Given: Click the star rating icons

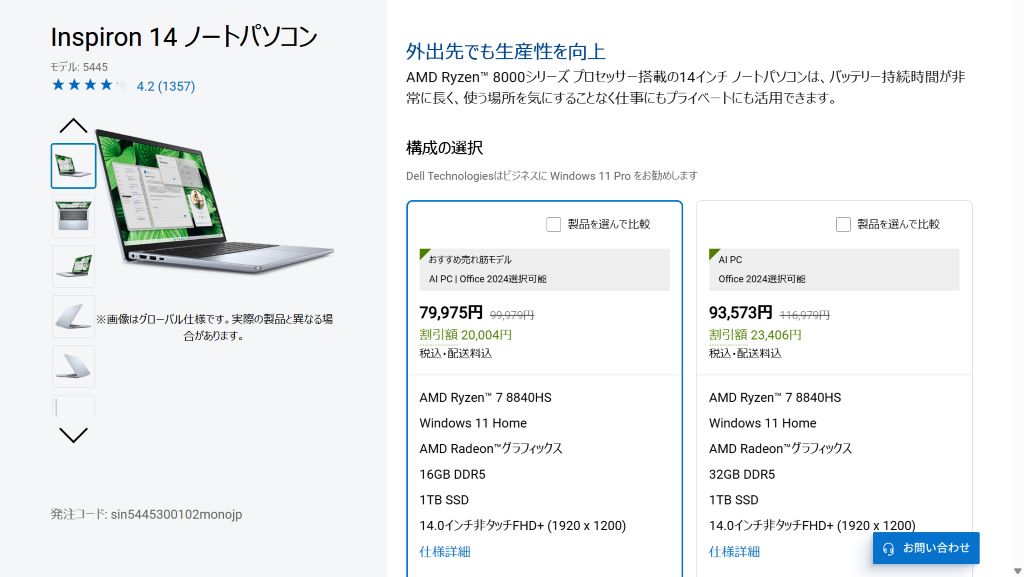Looking at the screenshot, I should point(89,85).
